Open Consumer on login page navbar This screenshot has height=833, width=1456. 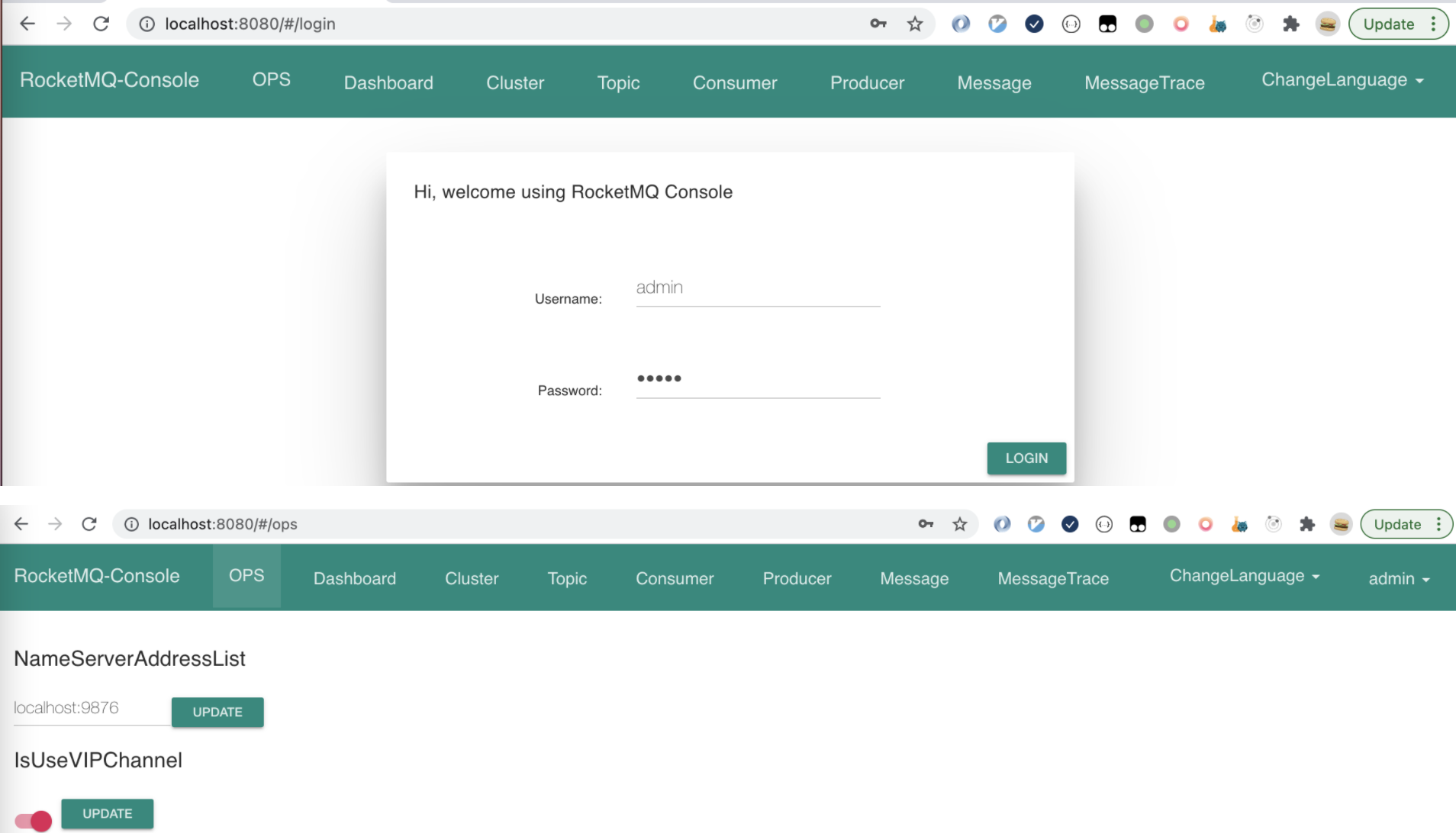point(735,82)
